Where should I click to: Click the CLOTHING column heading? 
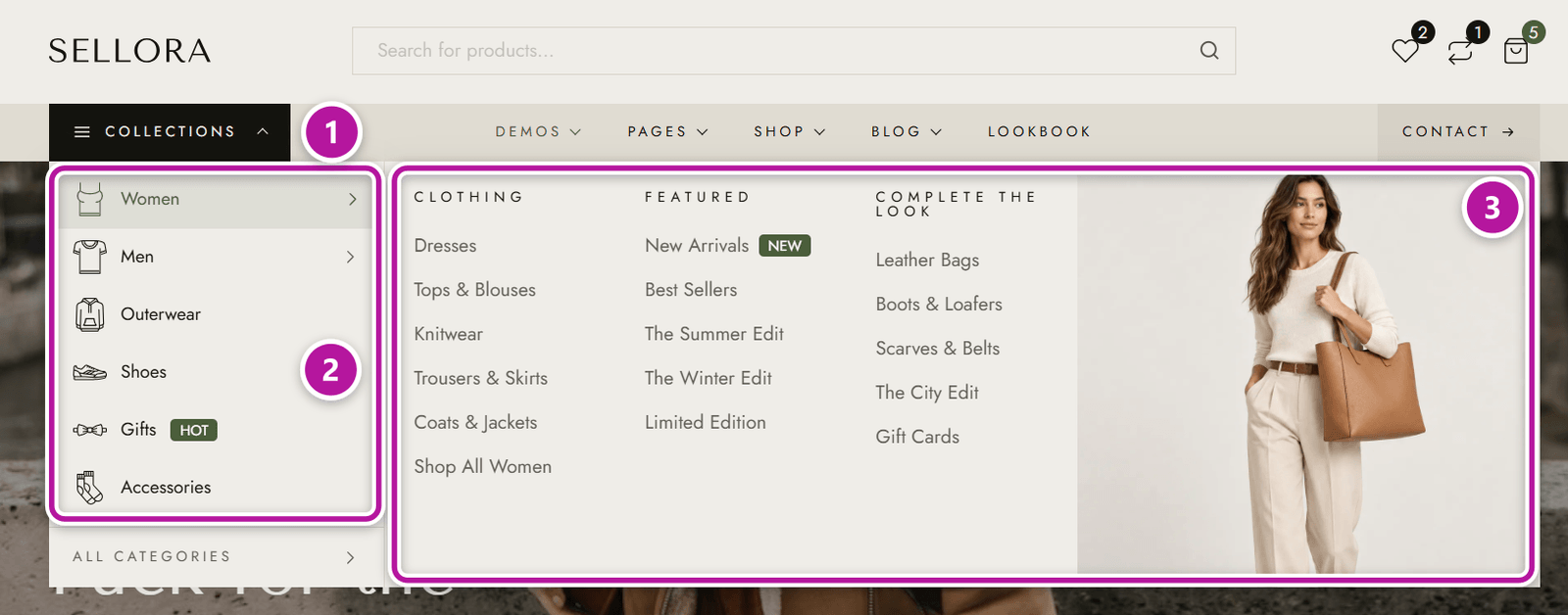pos(468,197)
